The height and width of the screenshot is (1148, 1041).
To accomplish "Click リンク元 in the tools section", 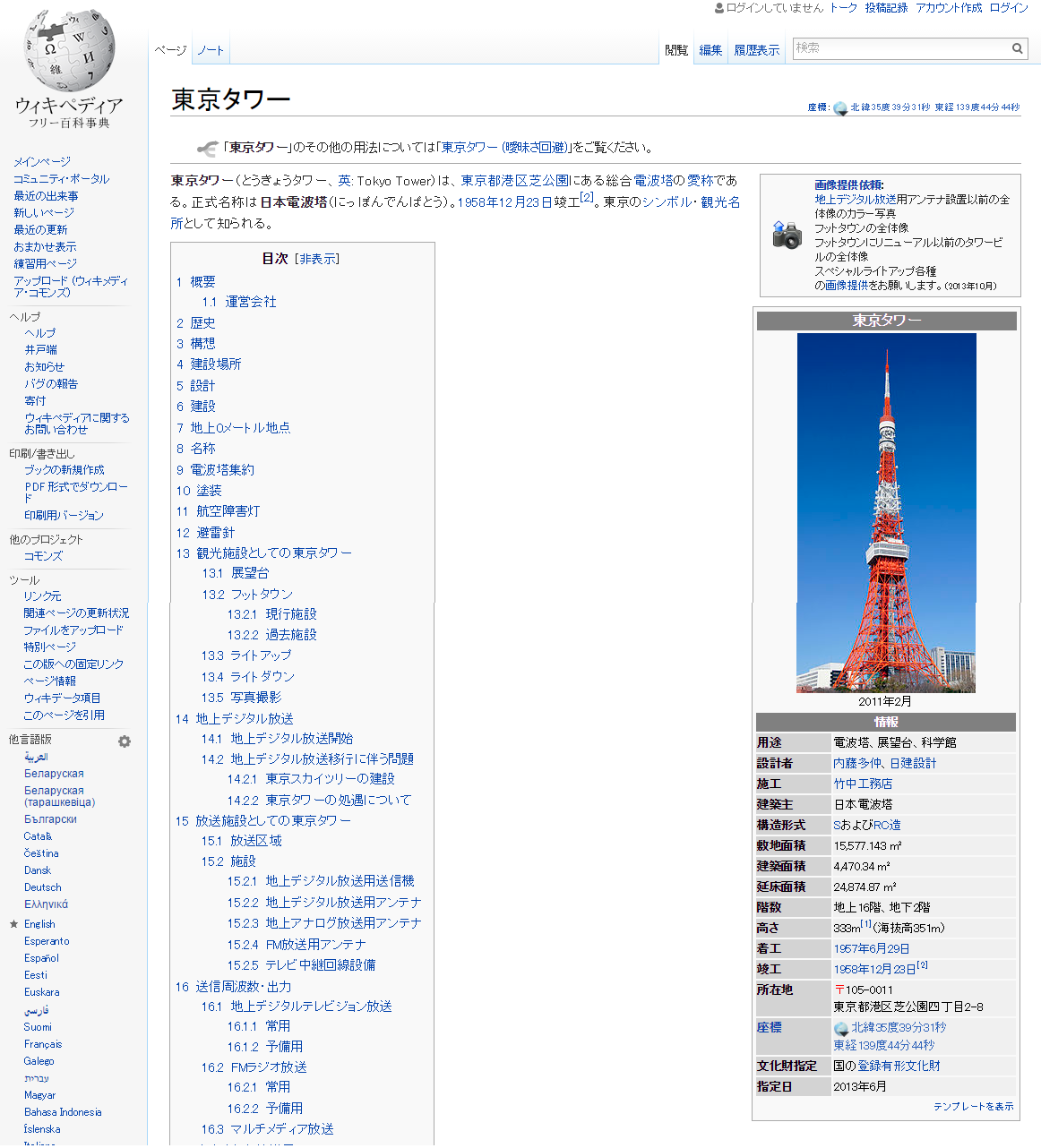I will click(42, 596).
